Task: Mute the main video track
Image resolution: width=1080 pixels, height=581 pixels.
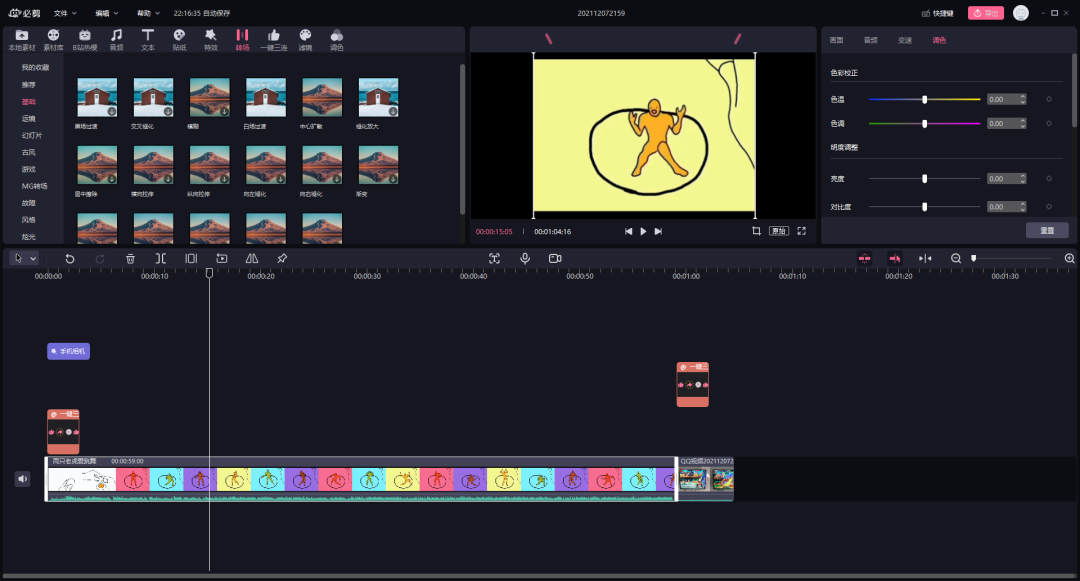Action: click(x=22, y=479)
